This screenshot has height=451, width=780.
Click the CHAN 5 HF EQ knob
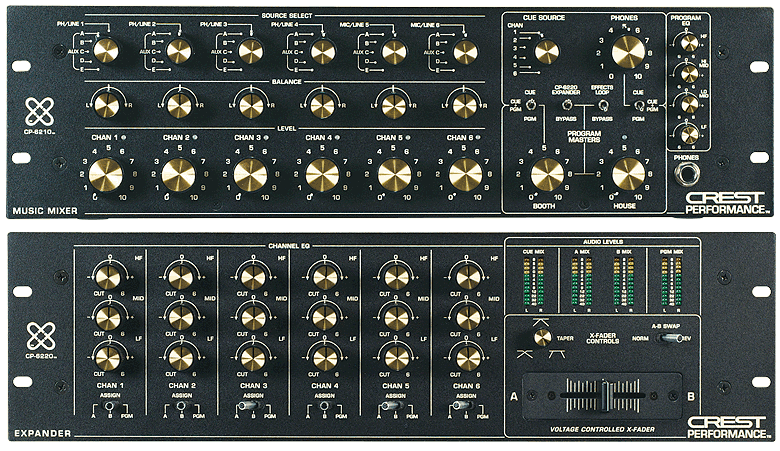(396, 277)
